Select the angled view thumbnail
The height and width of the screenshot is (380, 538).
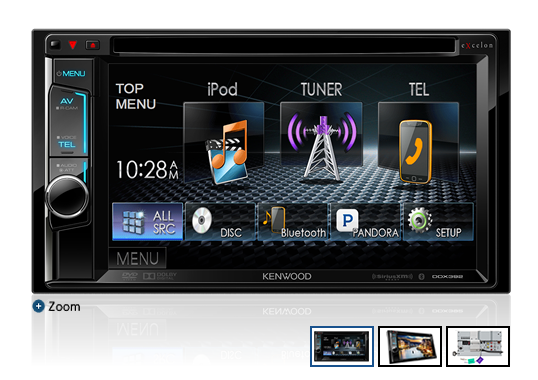[x=410, y=346]
